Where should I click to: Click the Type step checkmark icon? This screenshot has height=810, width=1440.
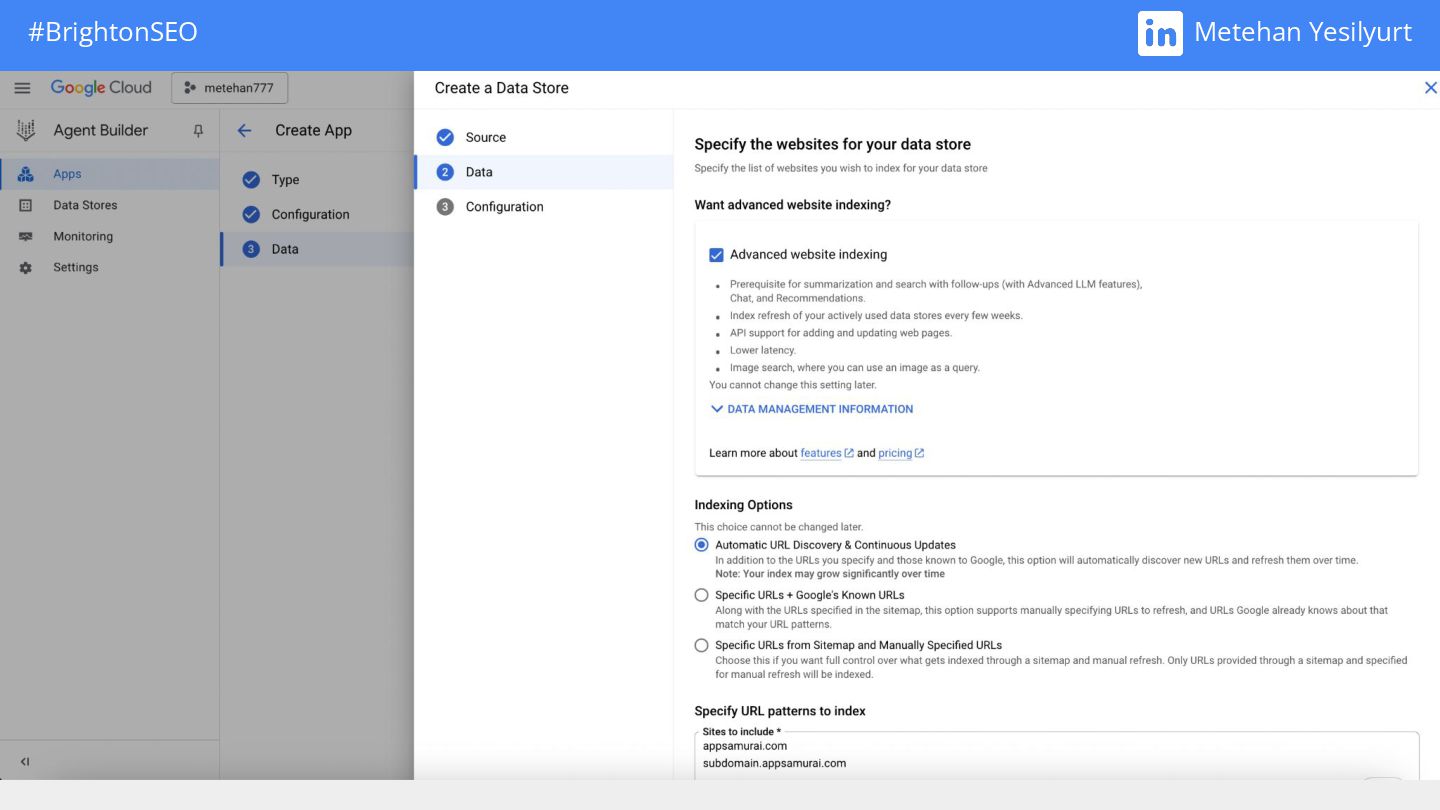(251, 180)
